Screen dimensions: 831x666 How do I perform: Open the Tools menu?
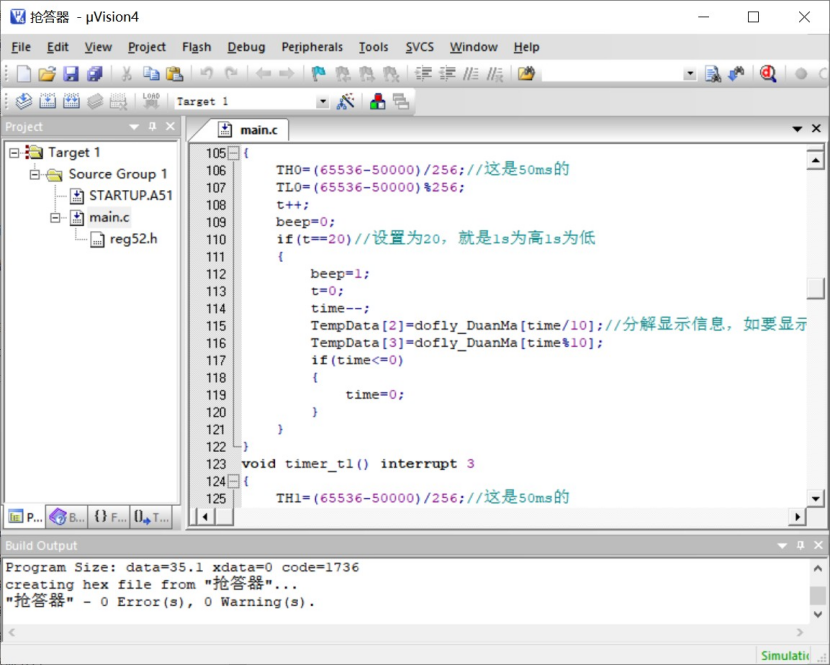(x=374, y=47)
